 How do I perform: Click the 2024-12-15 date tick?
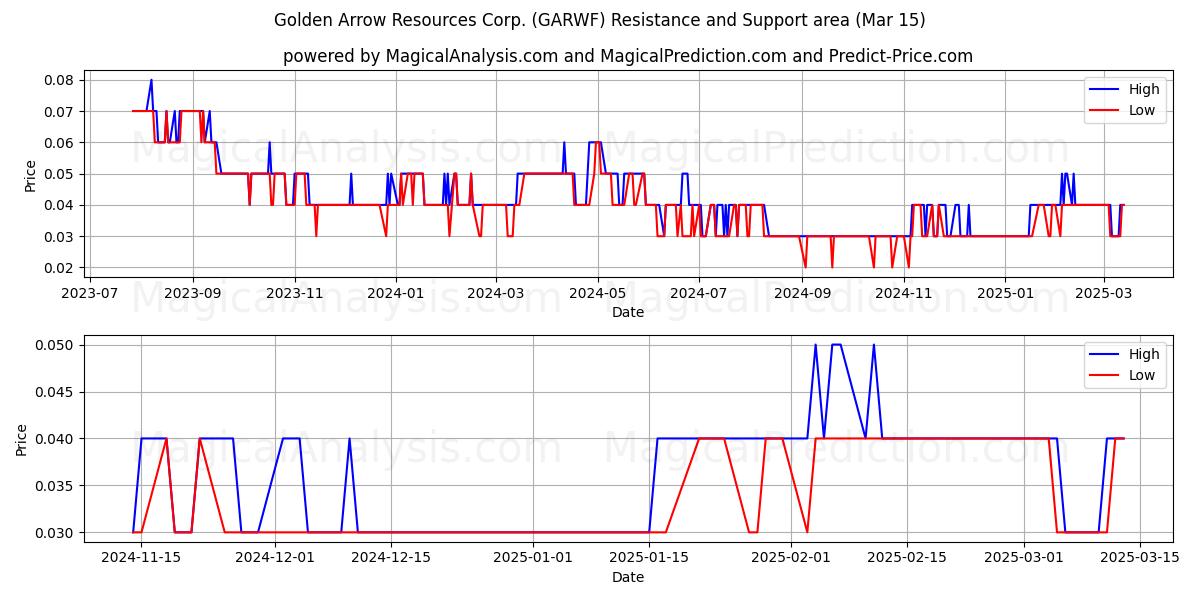[x=391, y=558]
